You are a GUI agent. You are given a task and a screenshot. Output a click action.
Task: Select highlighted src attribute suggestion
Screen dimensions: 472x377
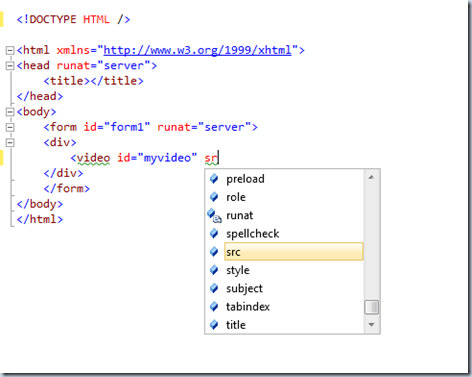294,252
